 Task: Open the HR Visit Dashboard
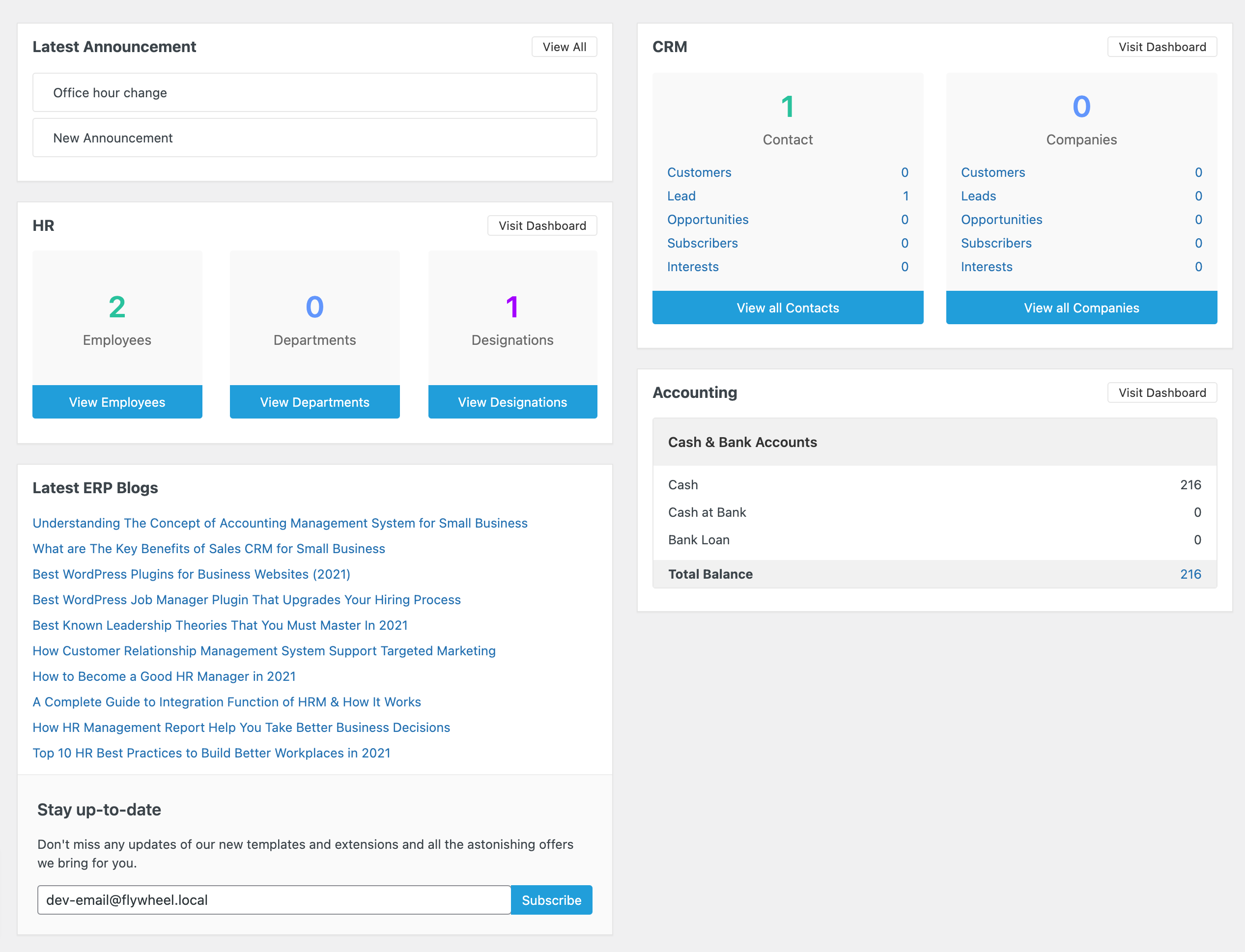pos(542,225)
